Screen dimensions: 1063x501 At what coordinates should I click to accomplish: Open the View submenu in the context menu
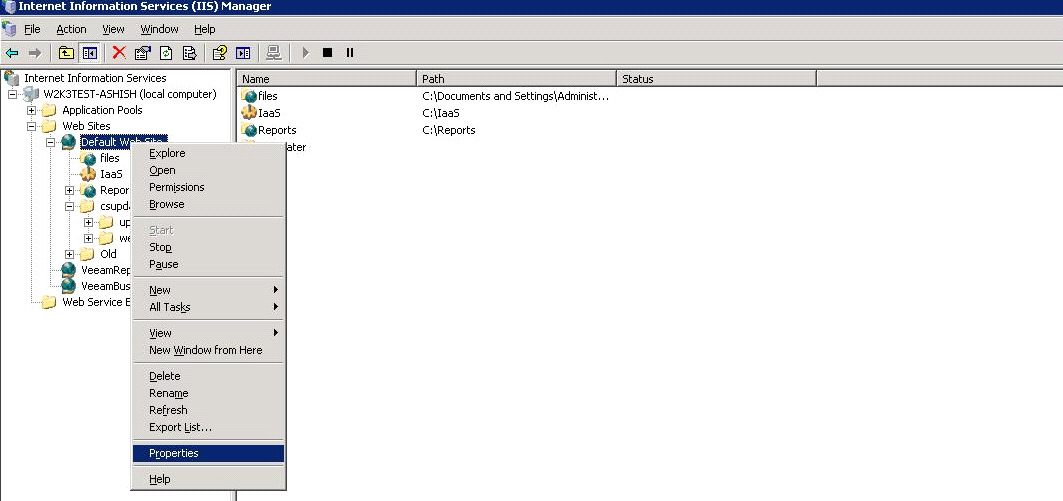coord(208,333)
